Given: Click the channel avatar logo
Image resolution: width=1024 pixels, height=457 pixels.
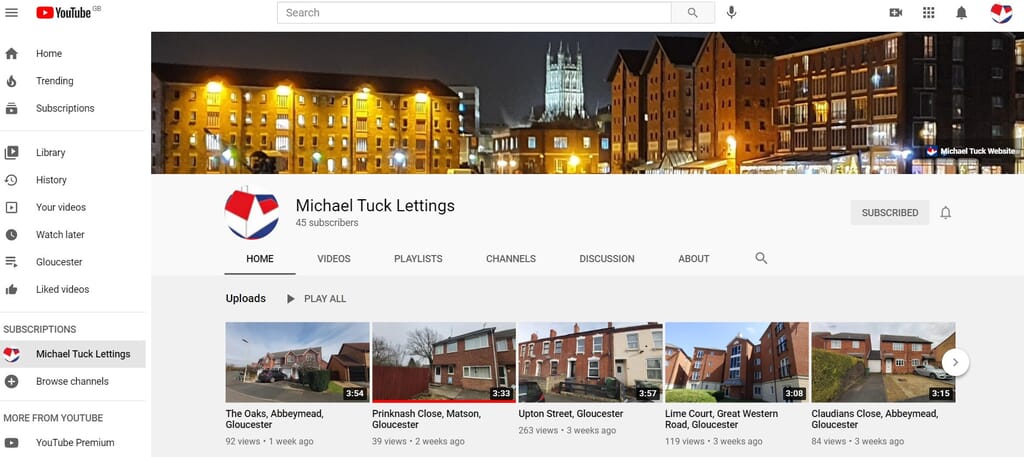Looking at the screenshot, I should point(251,213).
